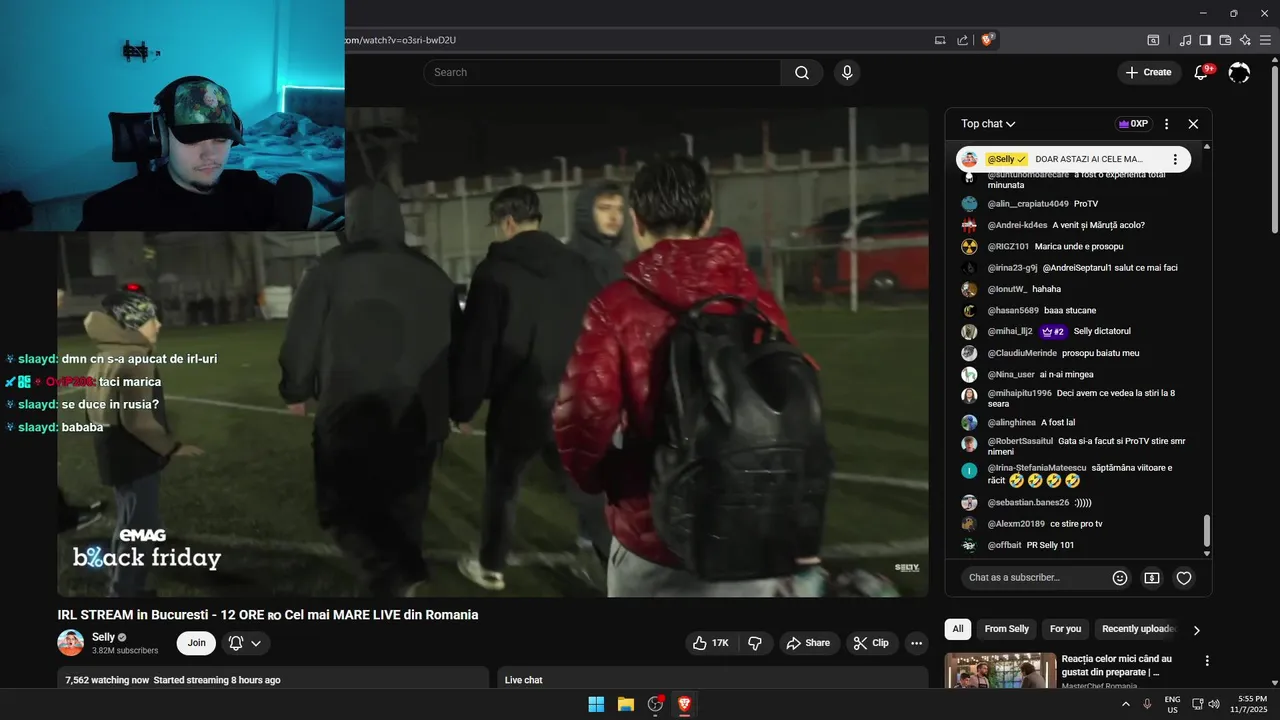Click the browser address bar URL
This screenshot has width=1280, height=720.
(400, 40)
